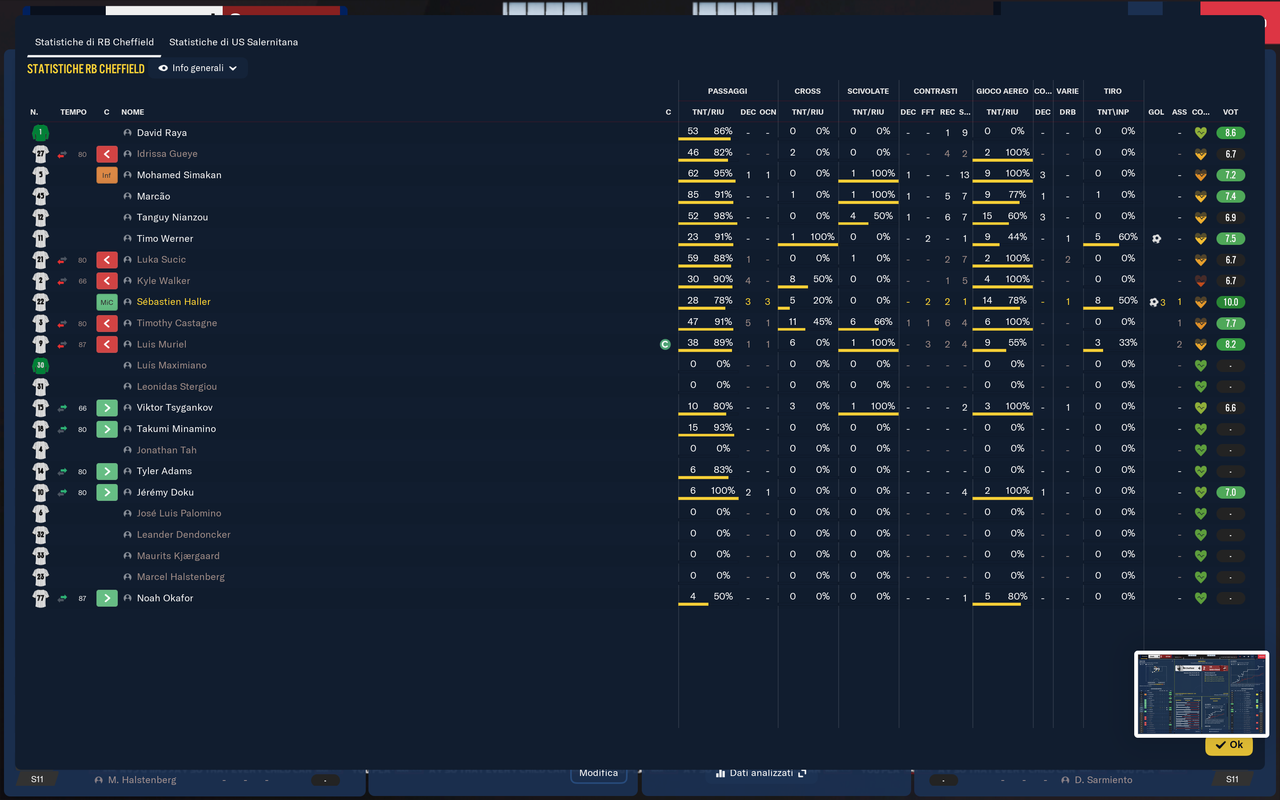1280x800 pixels.
Task: Open Leander Dendoncker's player profile
Action: [x=184, y=535]
